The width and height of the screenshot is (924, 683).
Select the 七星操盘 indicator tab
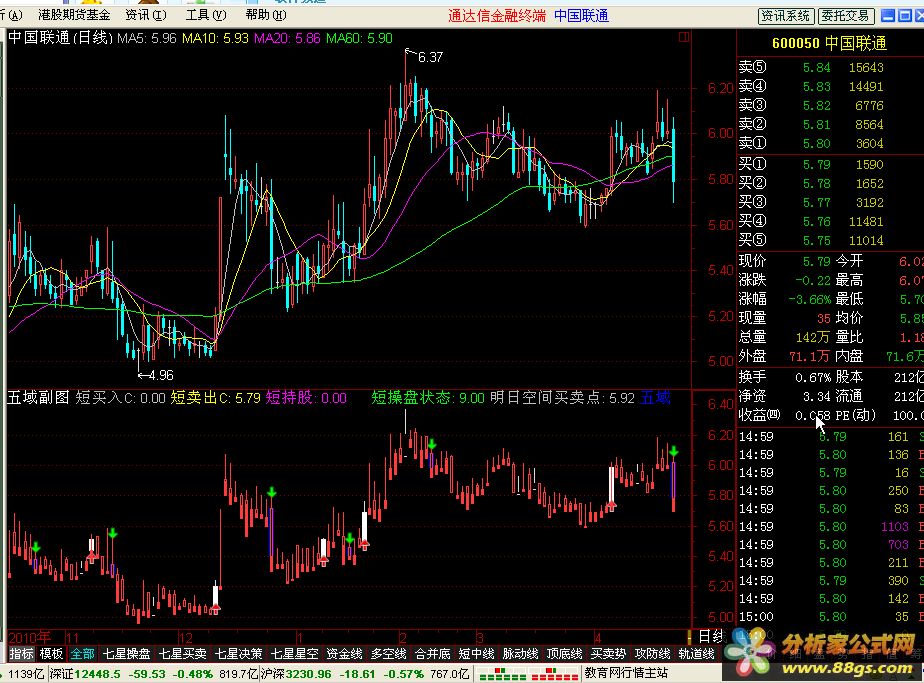point(127,654)
